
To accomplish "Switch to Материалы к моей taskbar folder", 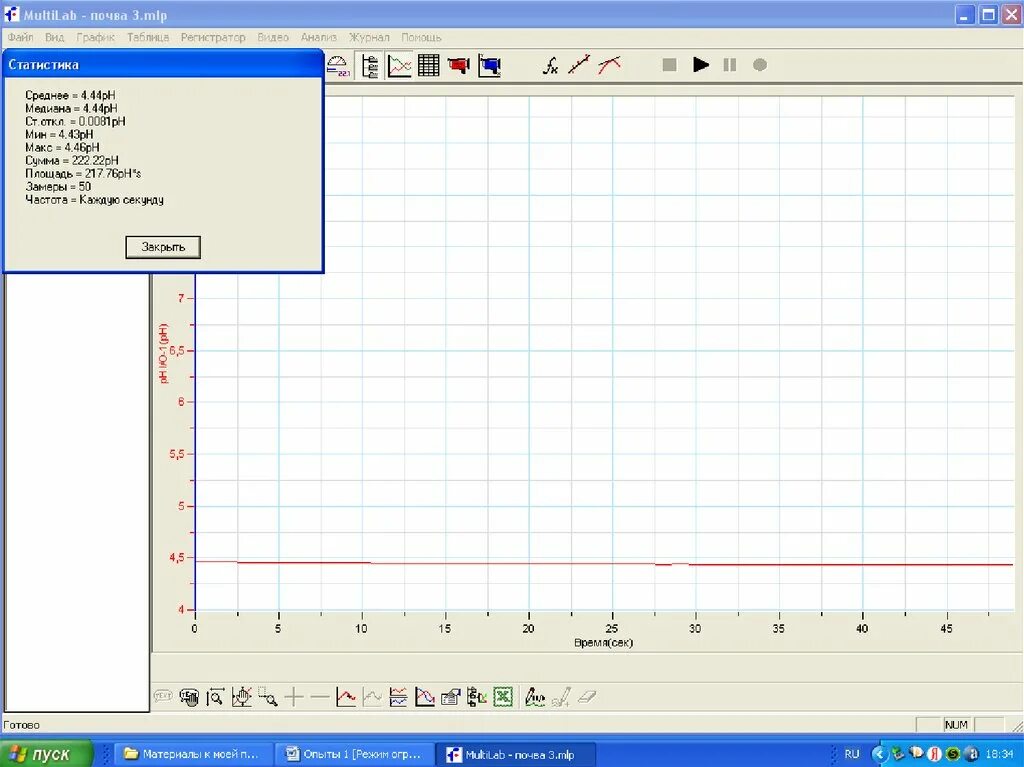I will point(192,754).
